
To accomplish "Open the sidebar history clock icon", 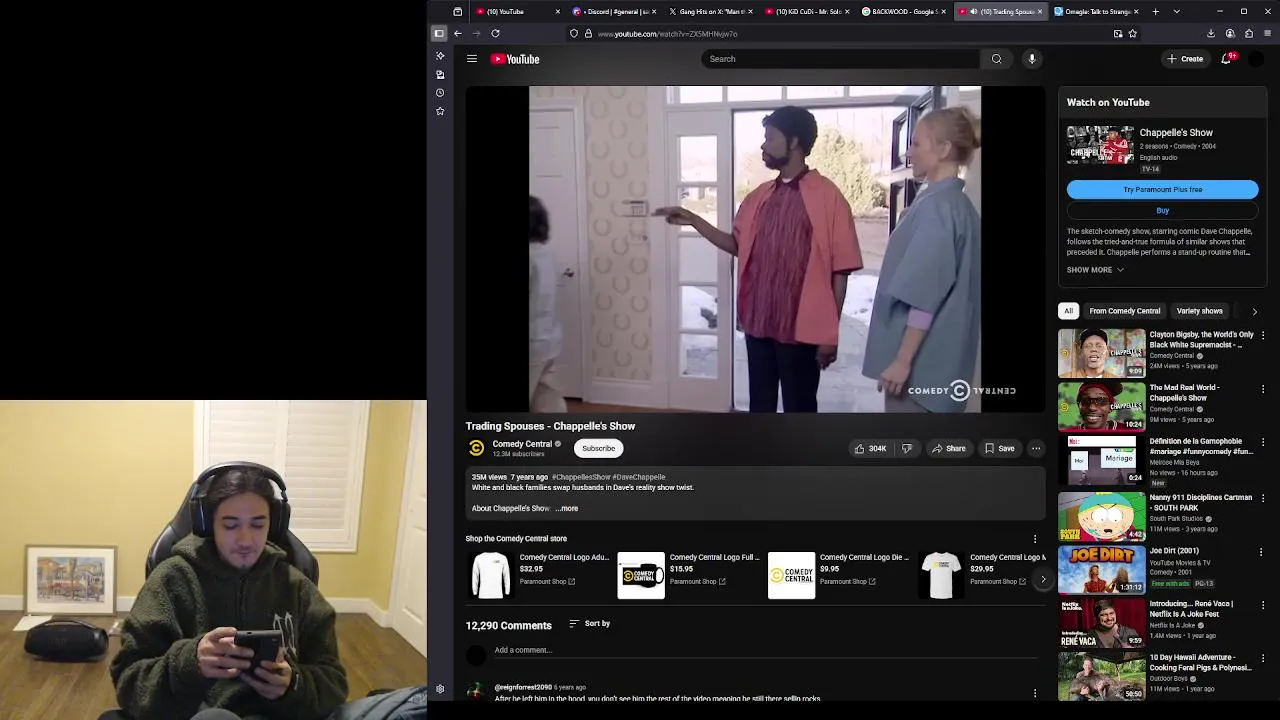I will [x=440, y=93].
